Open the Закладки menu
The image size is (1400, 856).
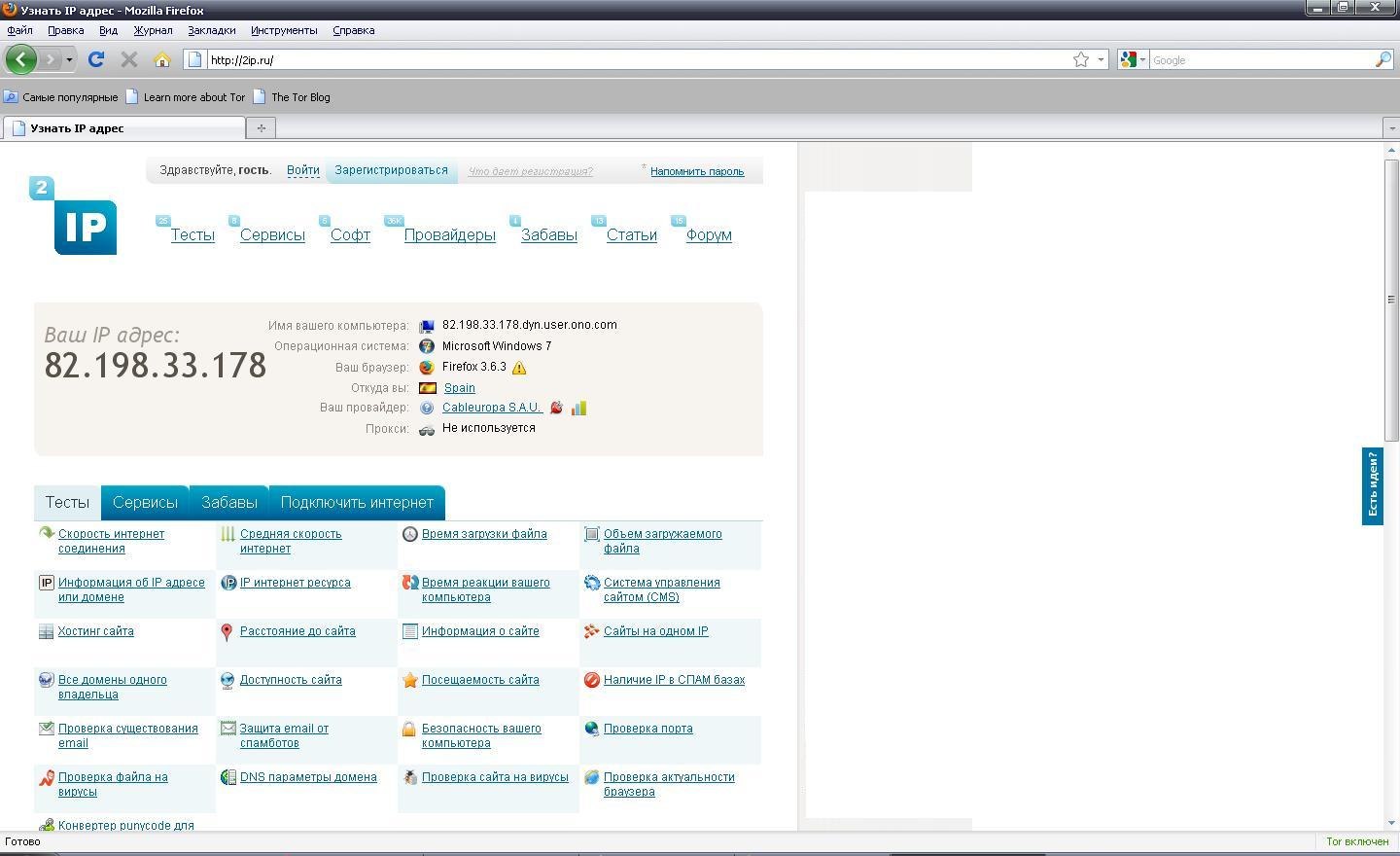(x=211, y=30)
